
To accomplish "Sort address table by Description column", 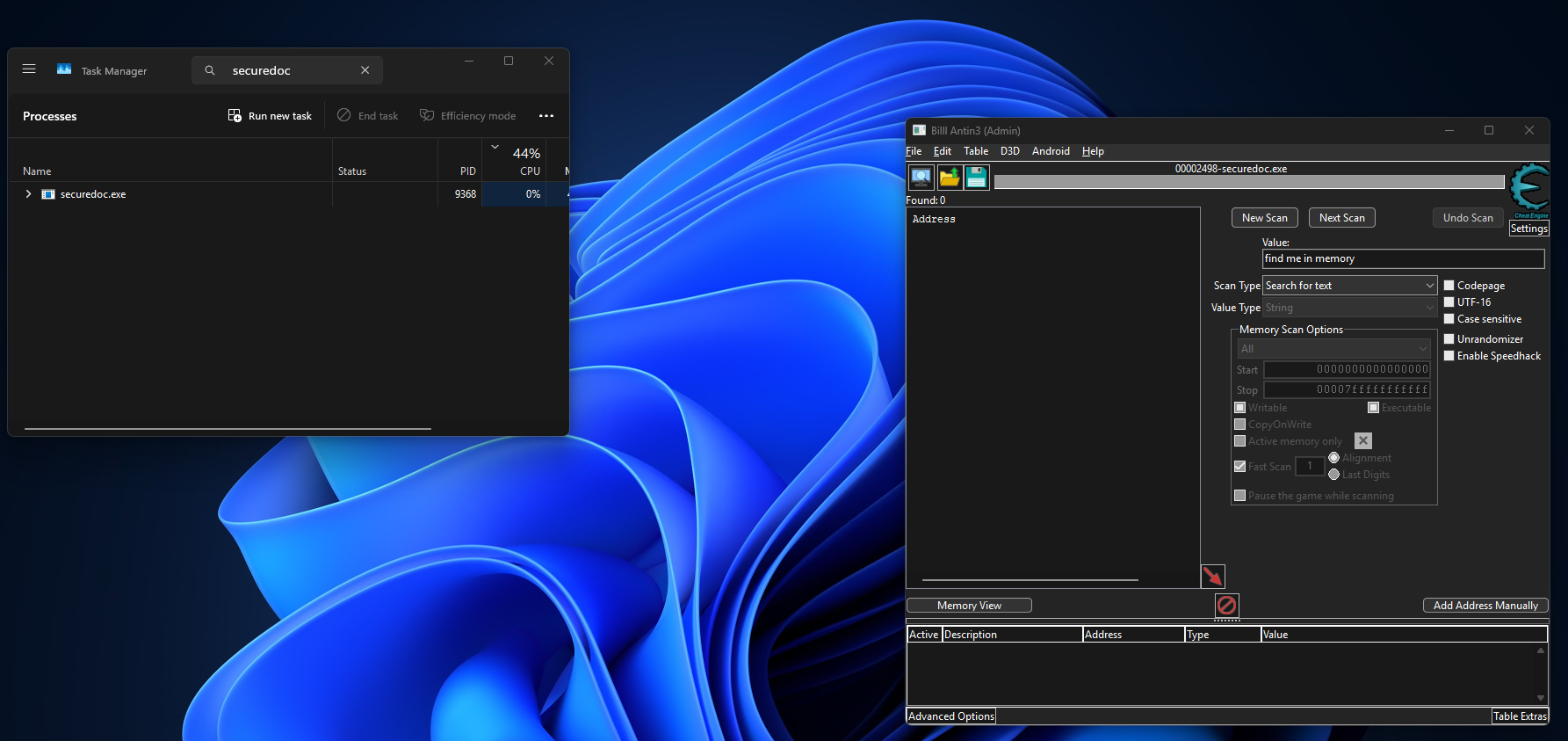I will pyautogui.click(x=1012, y=635).
